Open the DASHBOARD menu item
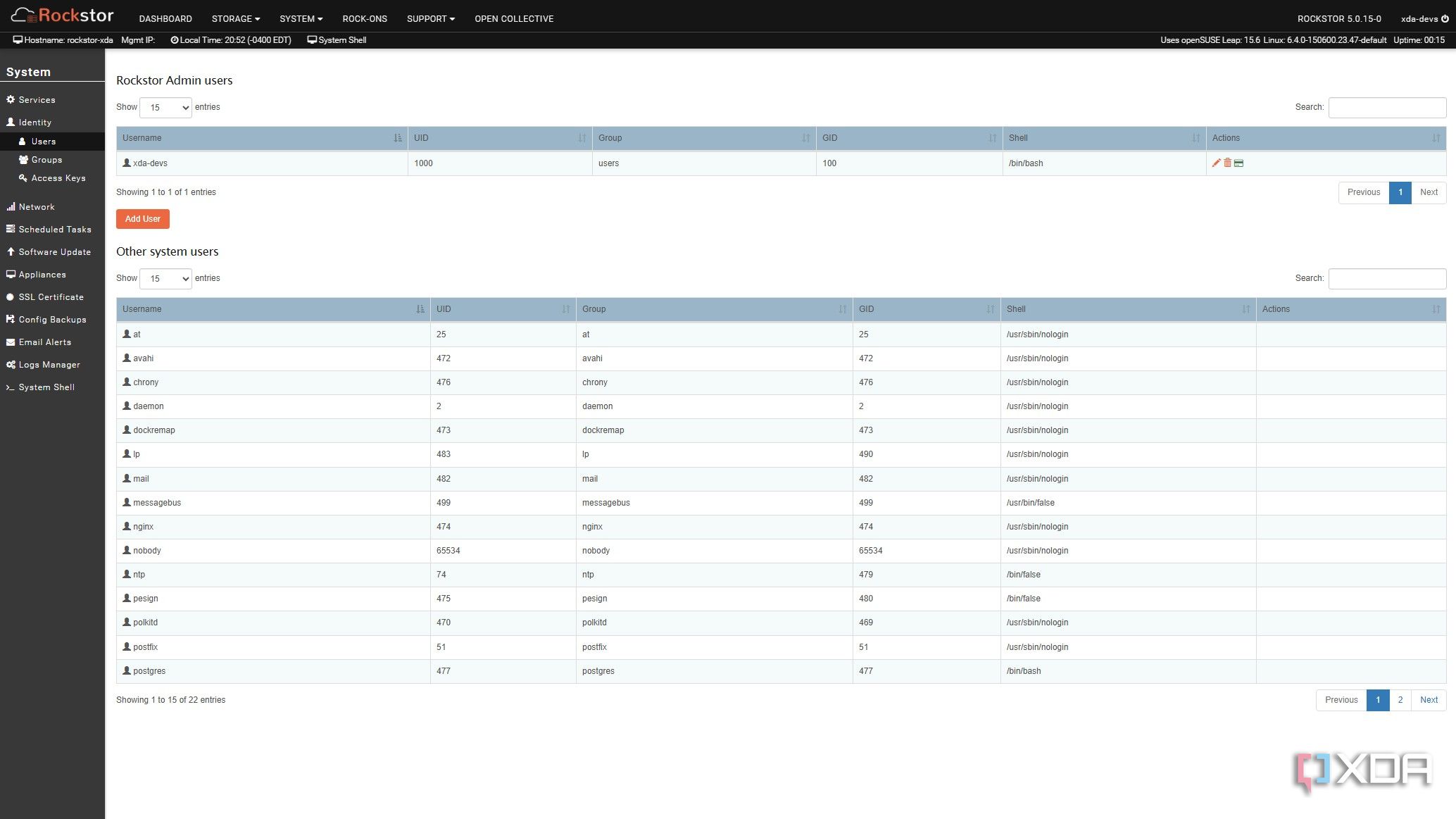This screenshot has height=819, width=1456. point(165,19)
